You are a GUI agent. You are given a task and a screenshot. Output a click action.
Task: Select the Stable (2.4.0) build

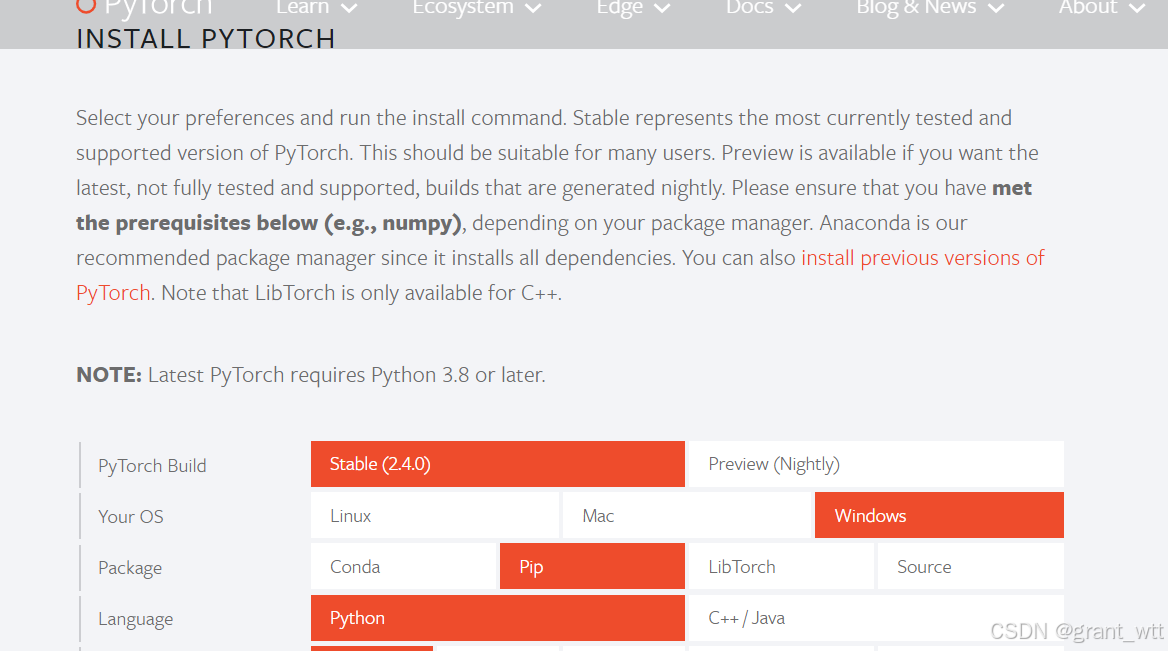coord(497,464)
